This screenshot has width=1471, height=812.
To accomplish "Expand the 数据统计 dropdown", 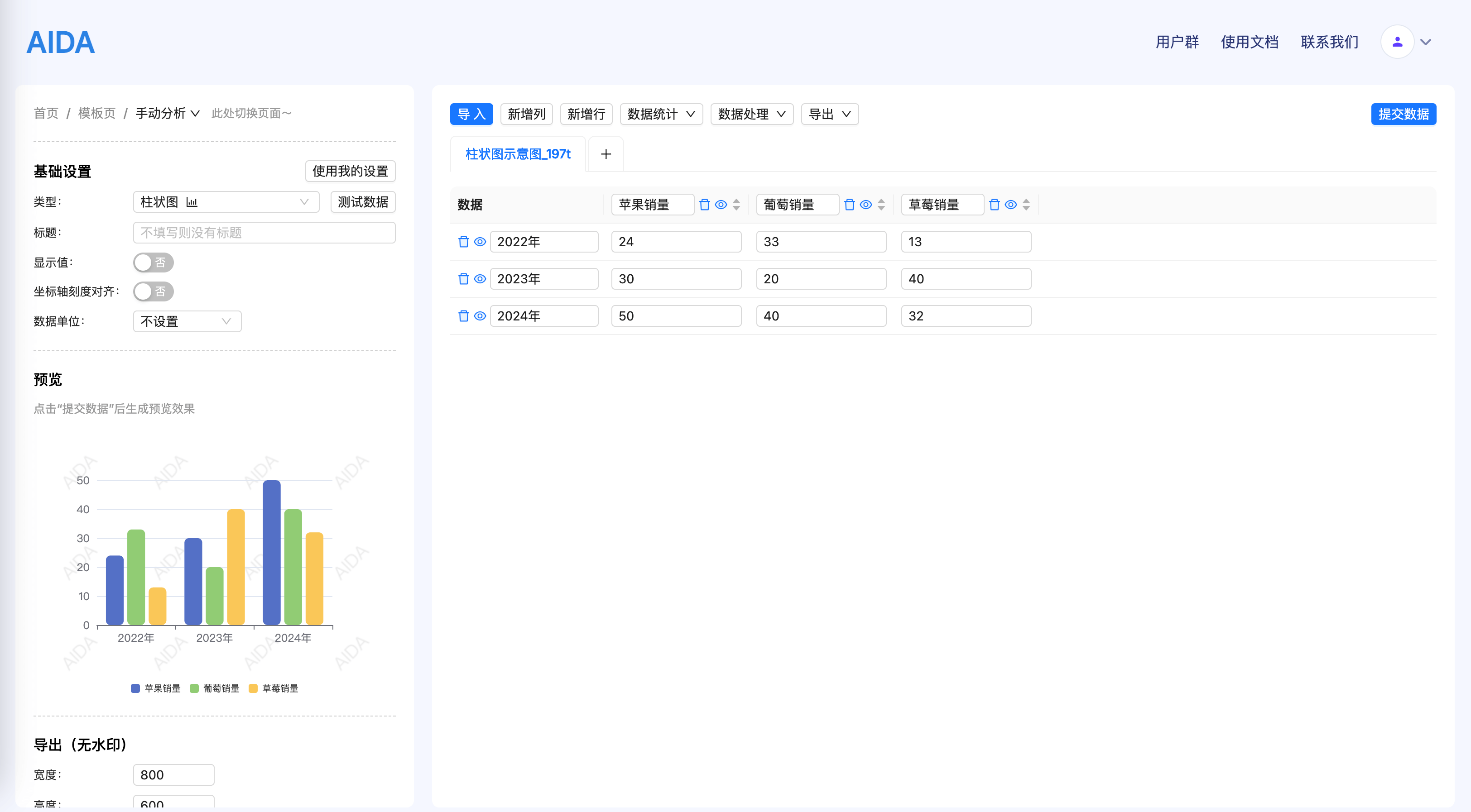I will tap(661, 114).
